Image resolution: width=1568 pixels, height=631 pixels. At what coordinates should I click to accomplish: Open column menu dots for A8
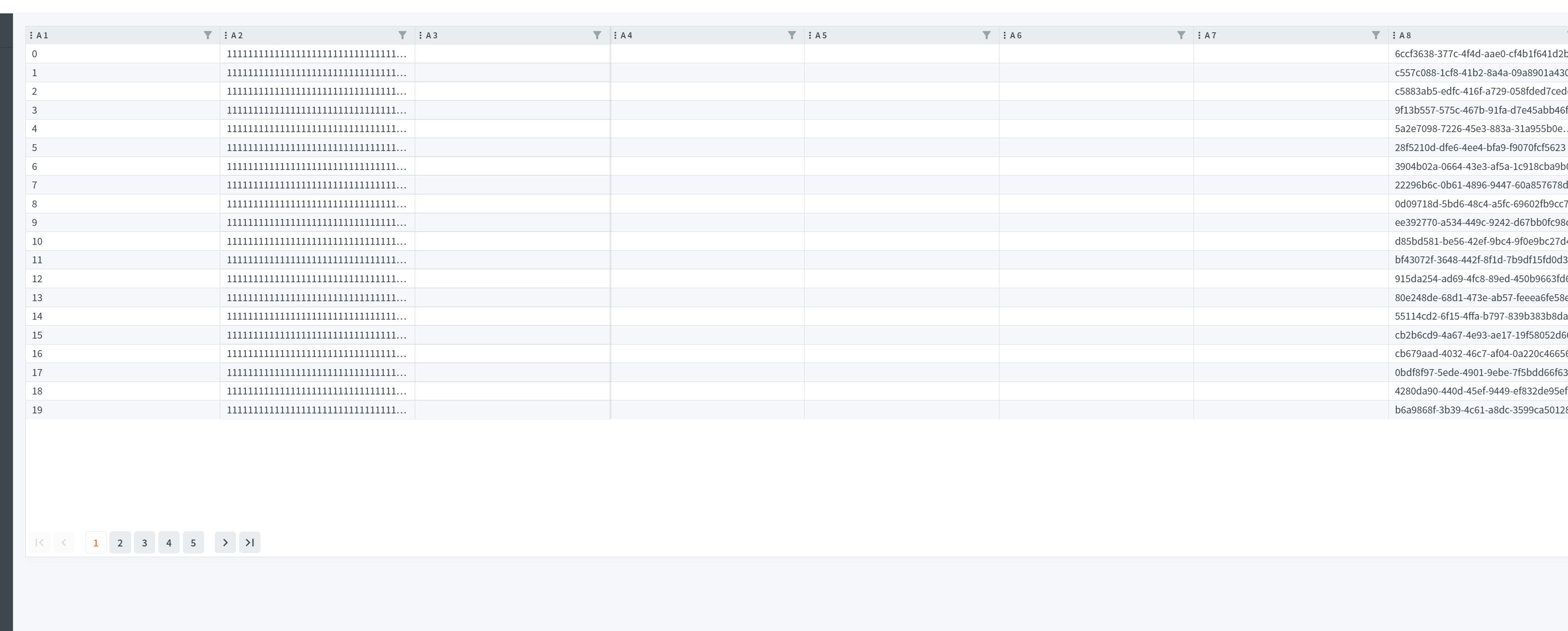(1394, 35)
